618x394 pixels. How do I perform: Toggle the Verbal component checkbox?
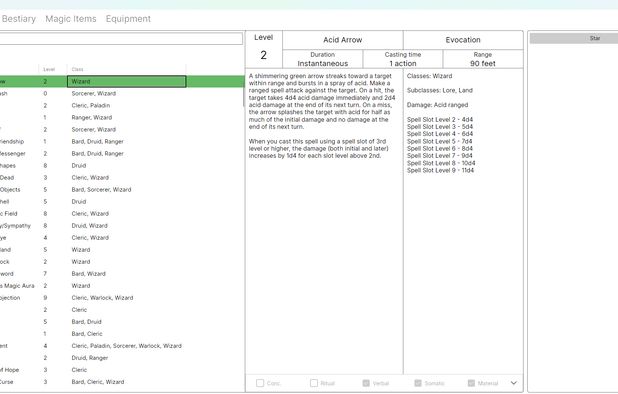[x=366, y=383]
